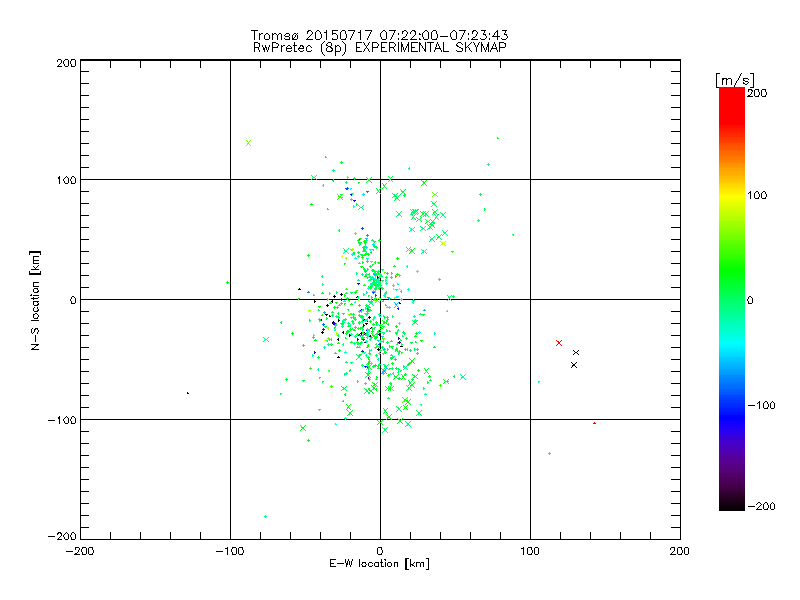Image resolution: width=800 pixels, height=600 pixels.
Task: Click the green dot at the bottom left of the plot
Action: 265,516
